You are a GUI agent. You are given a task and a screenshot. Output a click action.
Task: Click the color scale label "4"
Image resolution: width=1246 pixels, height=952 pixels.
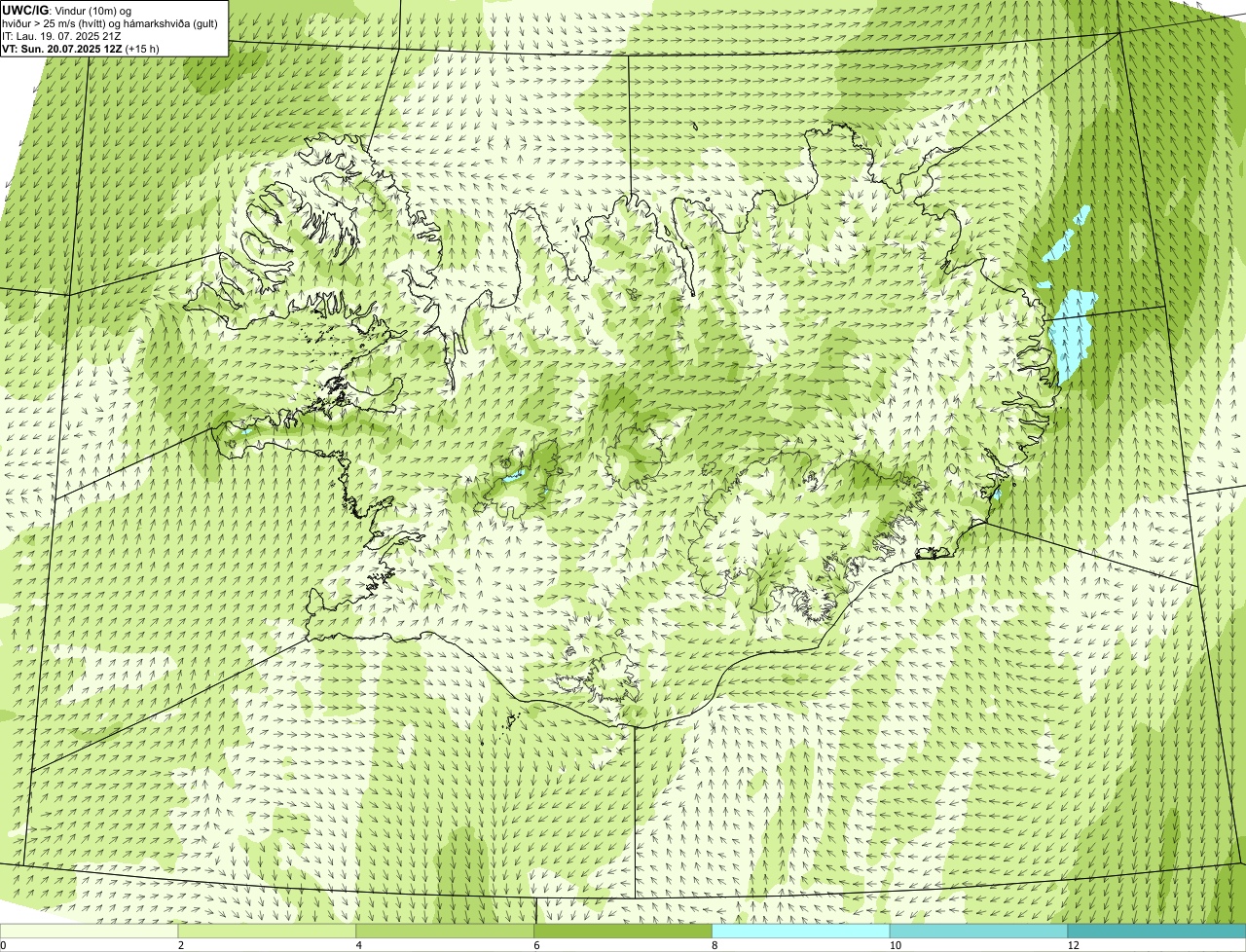[x=359, y=945]
